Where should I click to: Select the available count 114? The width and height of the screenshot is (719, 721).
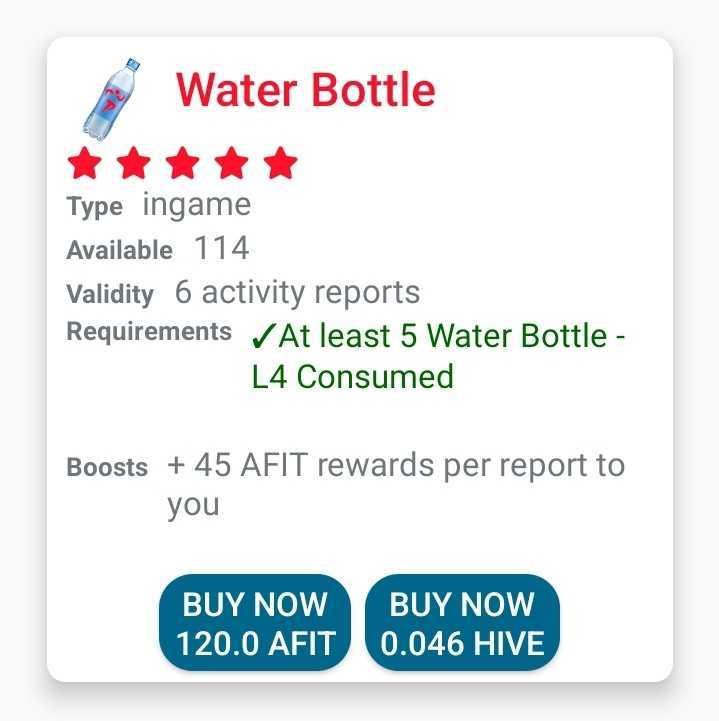coord(221,248)
